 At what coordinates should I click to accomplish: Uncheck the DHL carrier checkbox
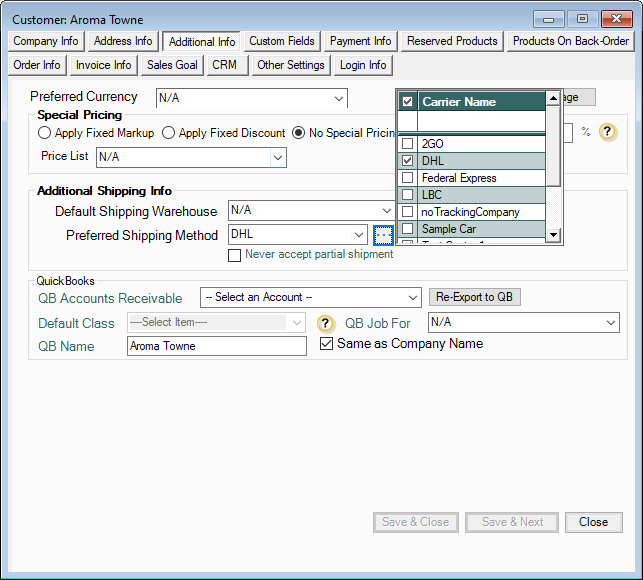[x=407, y=161]
